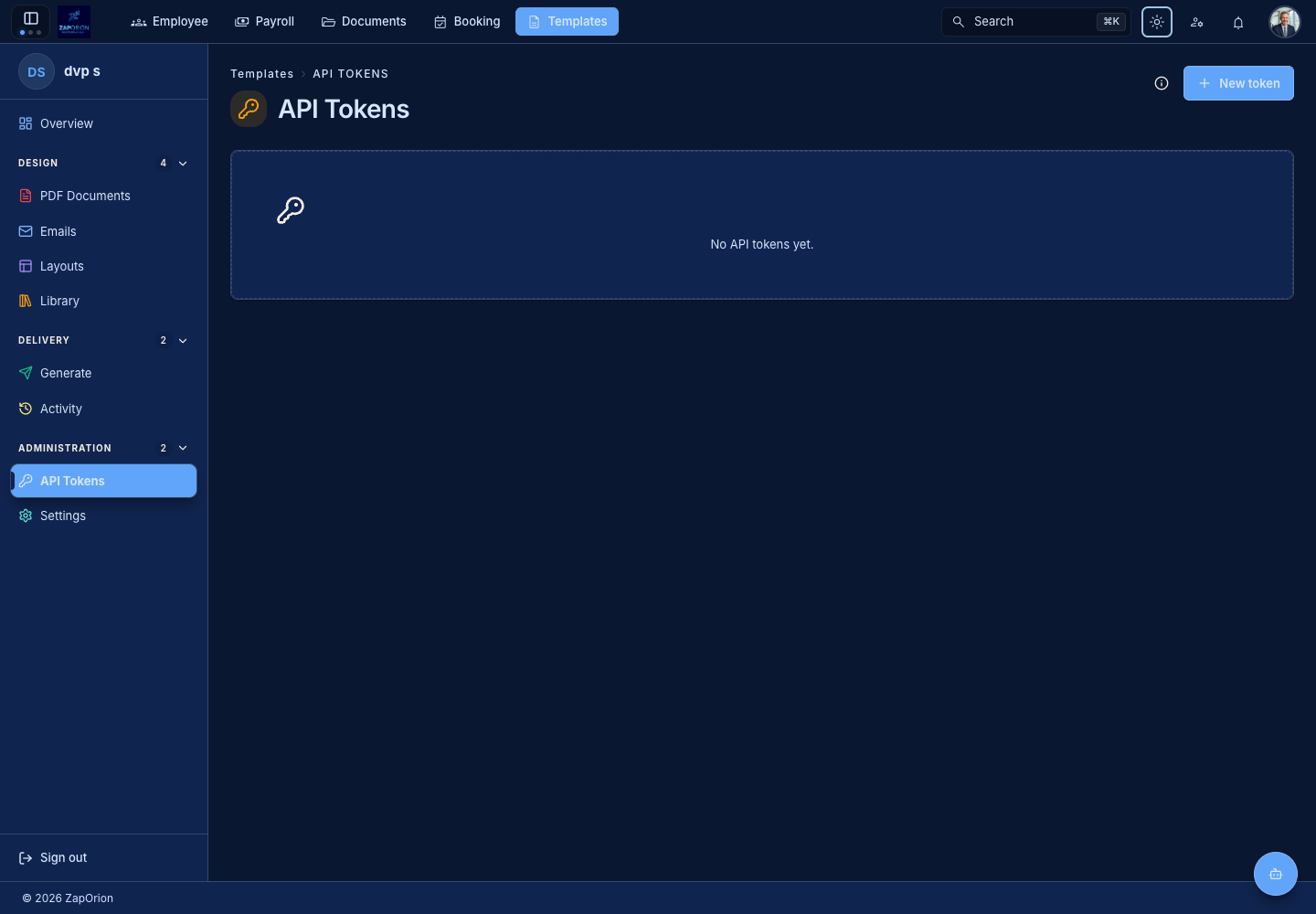This screenshot has width=1316, height=914.
Task: Go to Emails
Action: (x=104, y=231)
